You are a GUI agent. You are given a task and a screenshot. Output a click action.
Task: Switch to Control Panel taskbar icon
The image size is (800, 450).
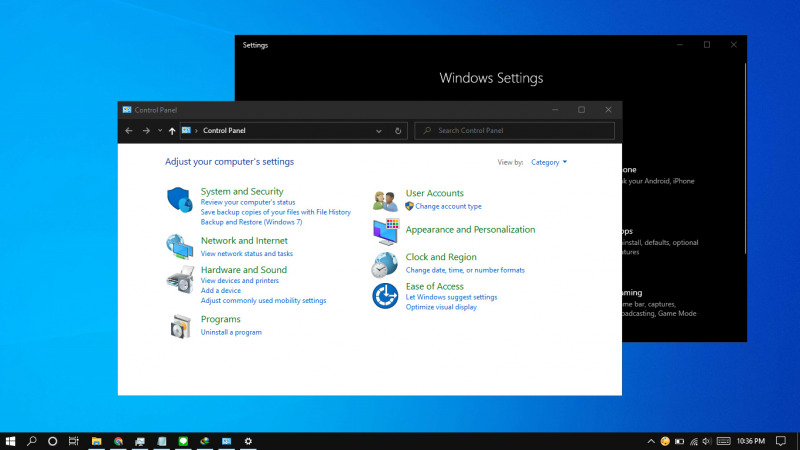227,441
